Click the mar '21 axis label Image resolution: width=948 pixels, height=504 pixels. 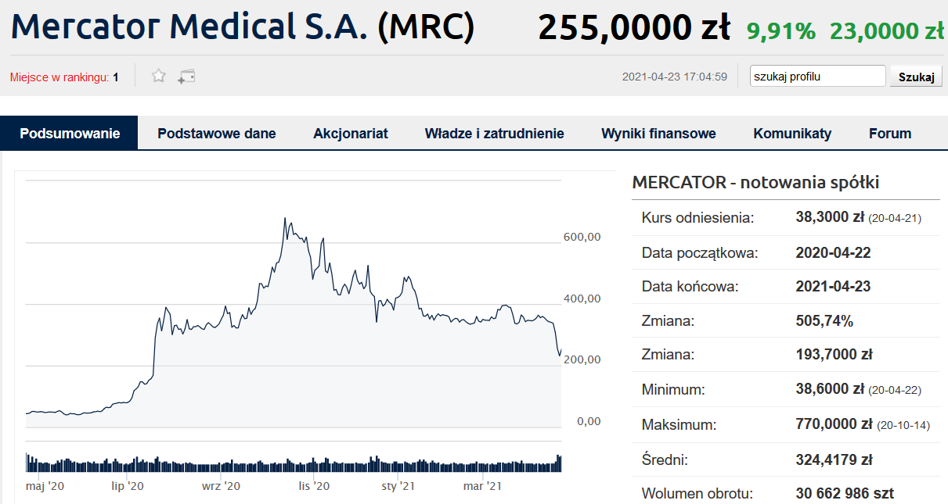coord(482,486)
